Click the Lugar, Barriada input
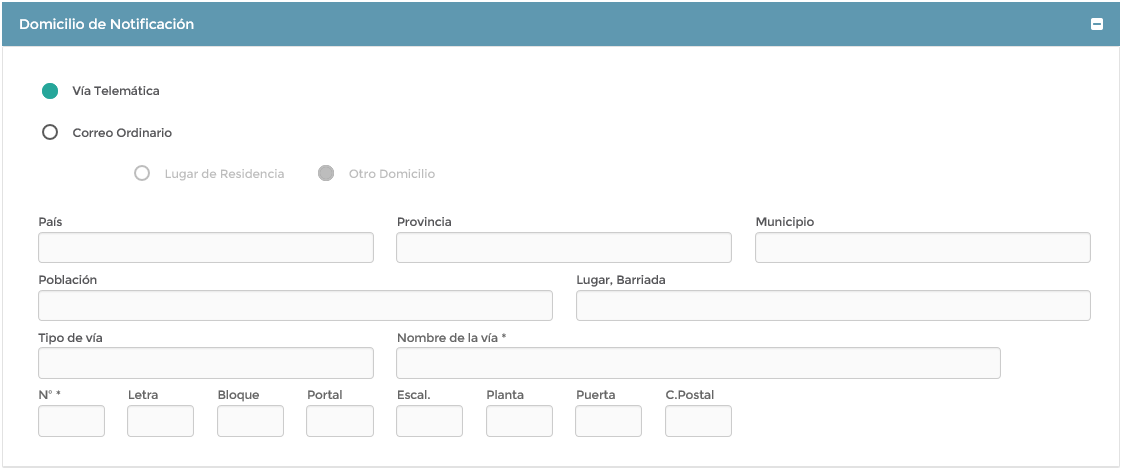 833,306
